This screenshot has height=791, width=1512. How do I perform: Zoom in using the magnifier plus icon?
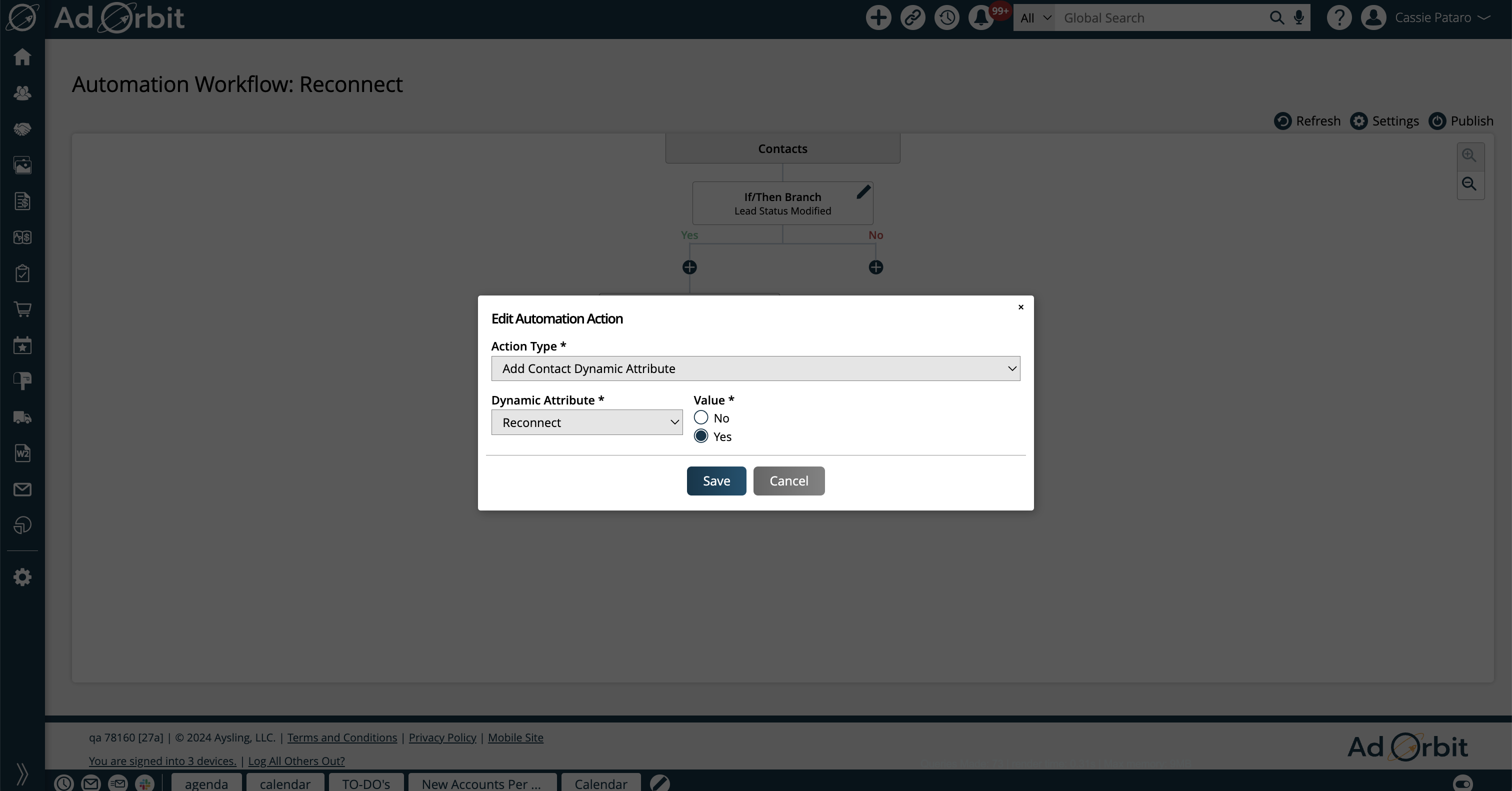[x=1469, y=155]
